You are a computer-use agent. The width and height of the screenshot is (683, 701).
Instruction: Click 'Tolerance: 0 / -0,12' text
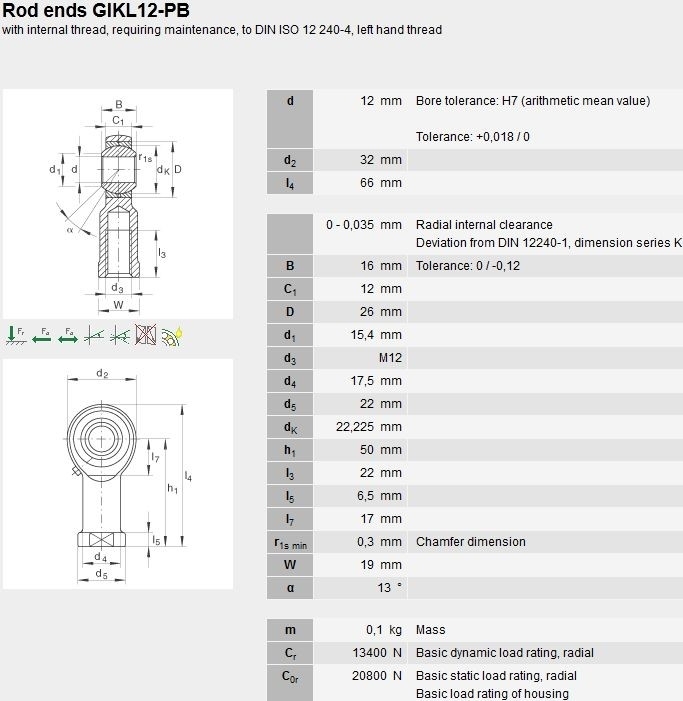468,266
